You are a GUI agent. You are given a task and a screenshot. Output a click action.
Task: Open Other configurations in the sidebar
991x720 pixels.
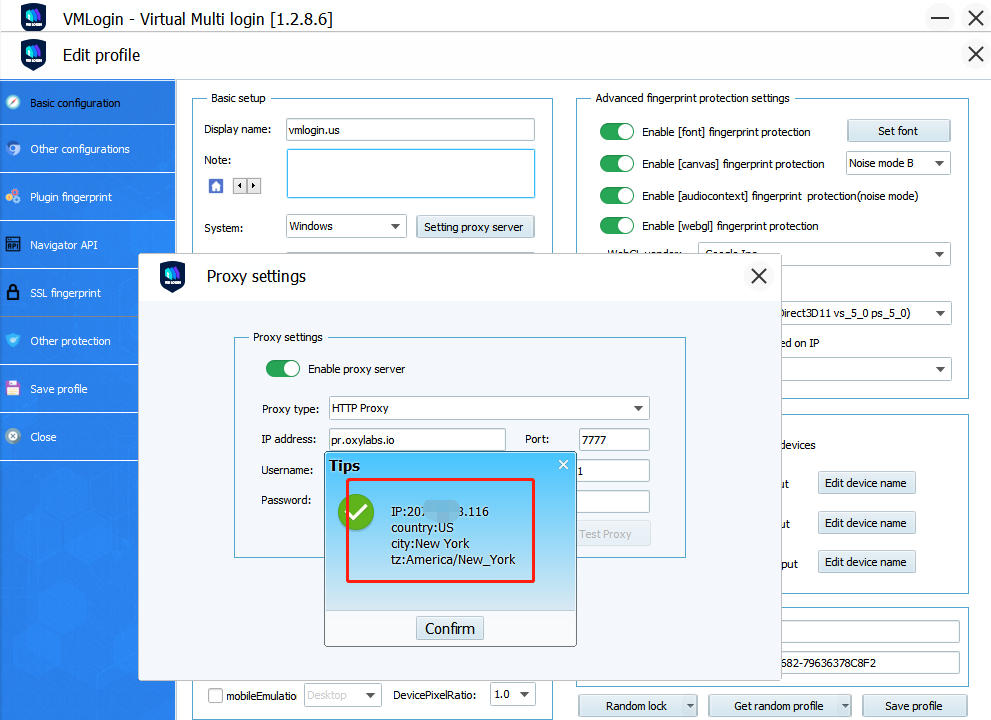[x=87, y=149]
